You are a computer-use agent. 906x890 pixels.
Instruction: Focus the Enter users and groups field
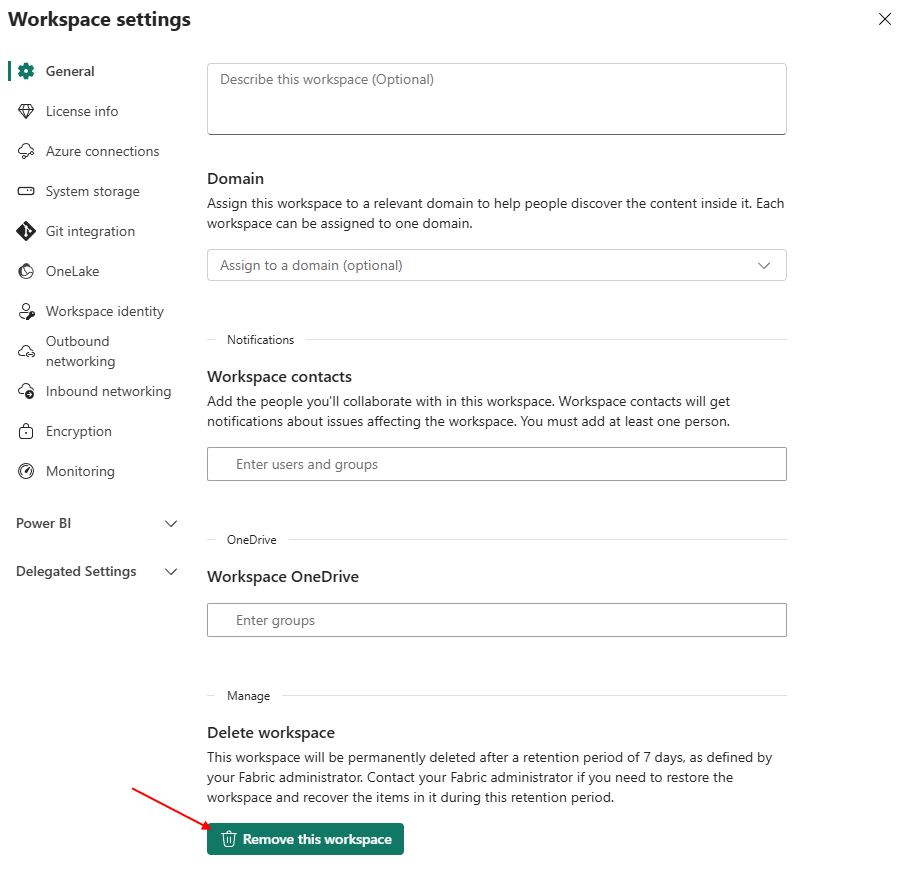point(496,464)
